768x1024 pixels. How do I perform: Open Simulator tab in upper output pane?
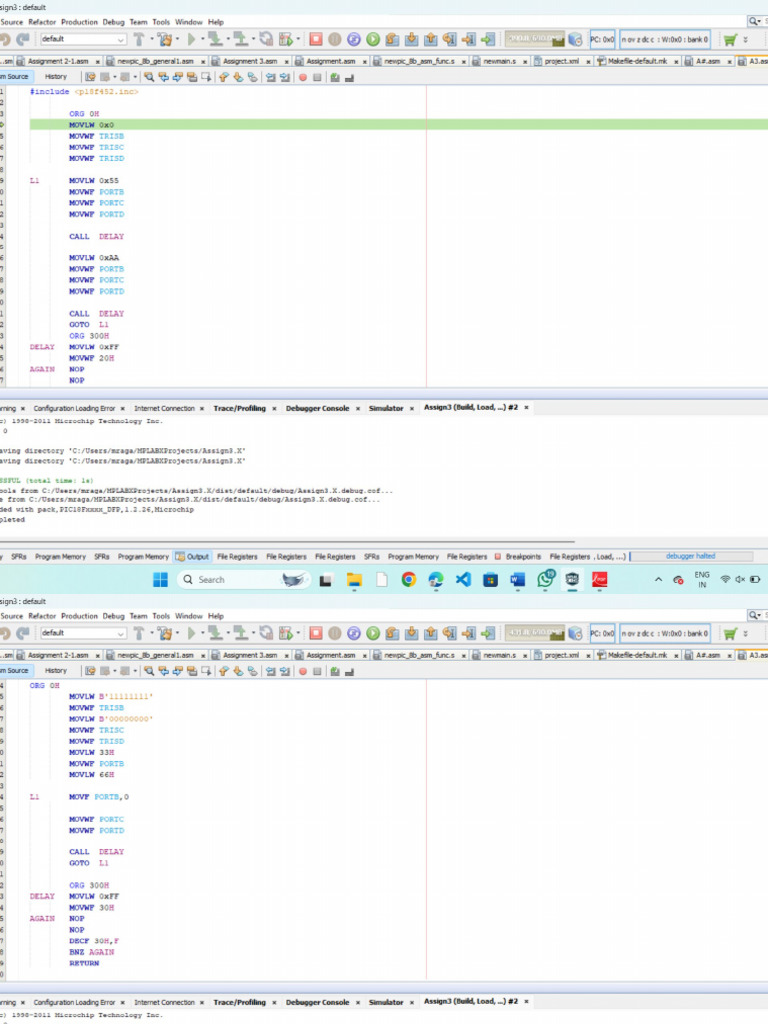point(386,408)
